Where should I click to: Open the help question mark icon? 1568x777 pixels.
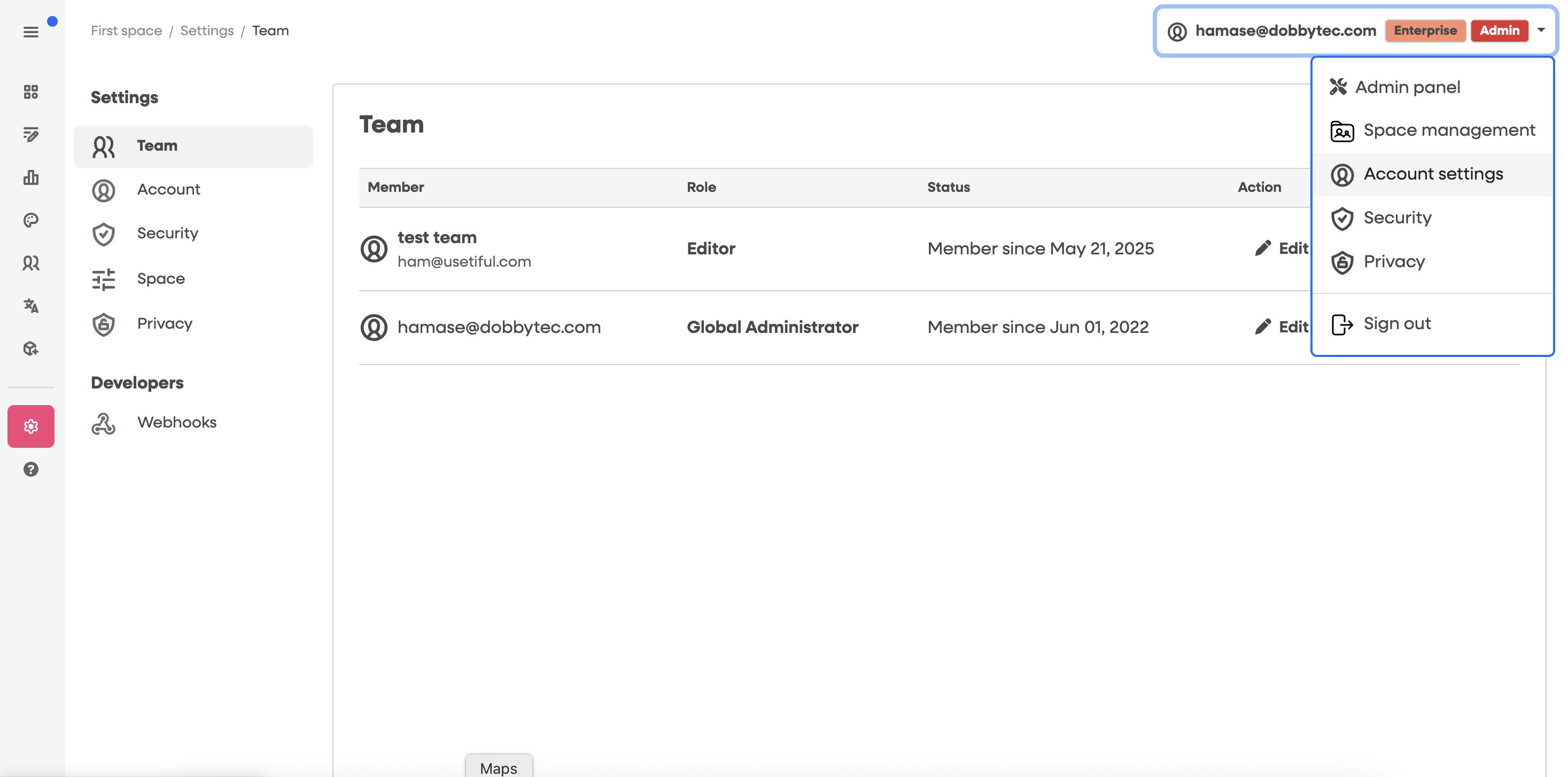[x=30, y=469]
